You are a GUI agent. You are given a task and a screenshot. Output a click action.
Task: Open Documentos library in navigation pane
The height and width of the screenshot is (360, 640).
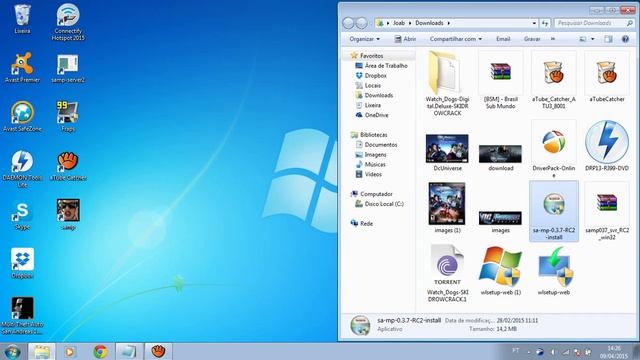pyautogui.click(x=376, y=144)
